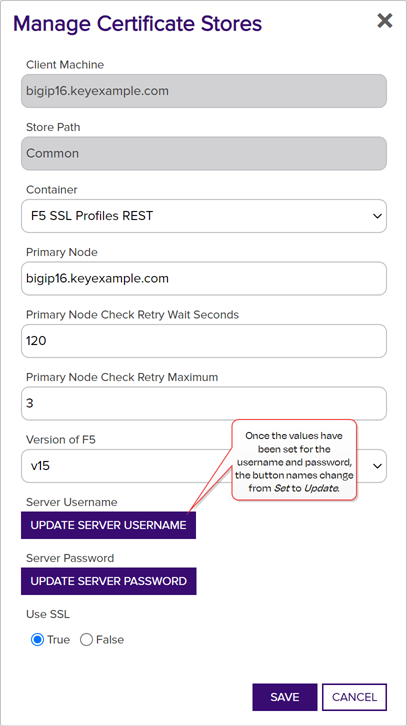Click the red callout note about button names

(294, 460)
